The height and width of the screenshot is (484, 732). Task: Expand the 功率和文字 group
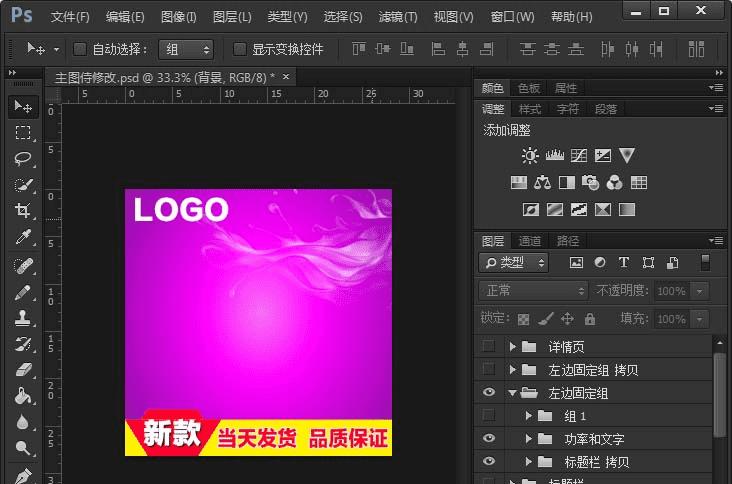coord(528,439)
